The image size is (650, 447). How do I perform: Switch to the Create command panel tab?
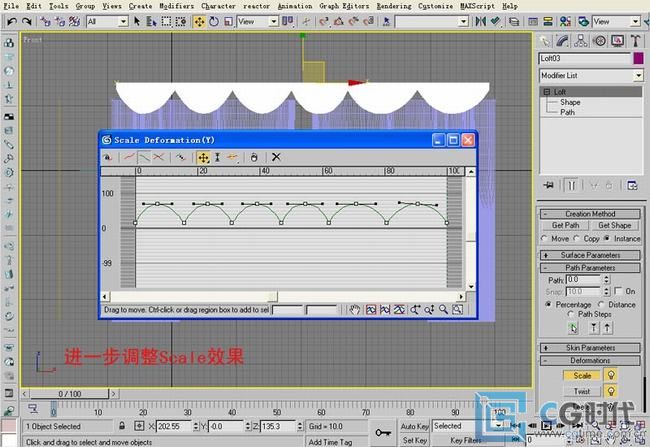coord(544,41)
